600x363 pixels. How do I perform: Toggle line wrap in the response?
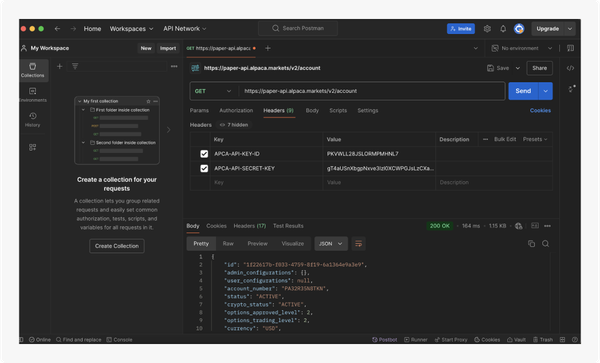[x=359, y=244]
